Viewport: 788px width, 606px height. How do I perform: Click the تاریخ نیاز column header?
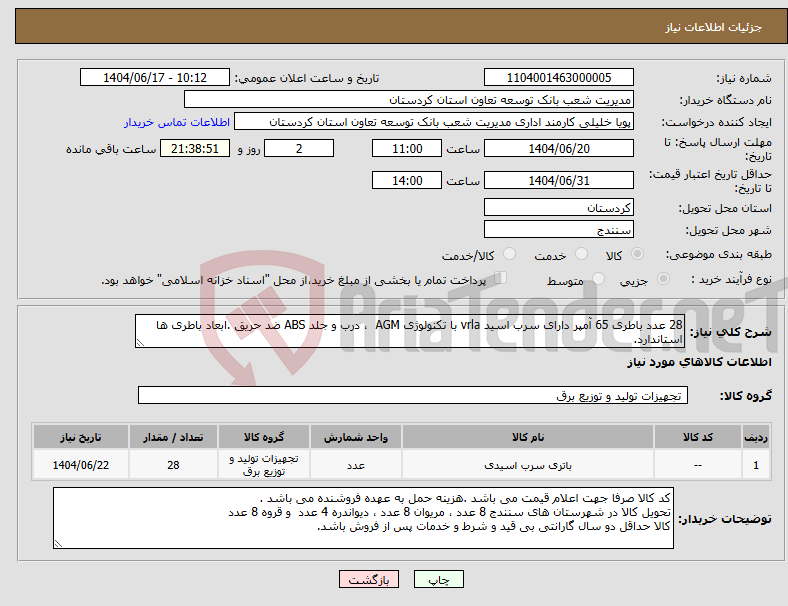click(x=80, y=437)
